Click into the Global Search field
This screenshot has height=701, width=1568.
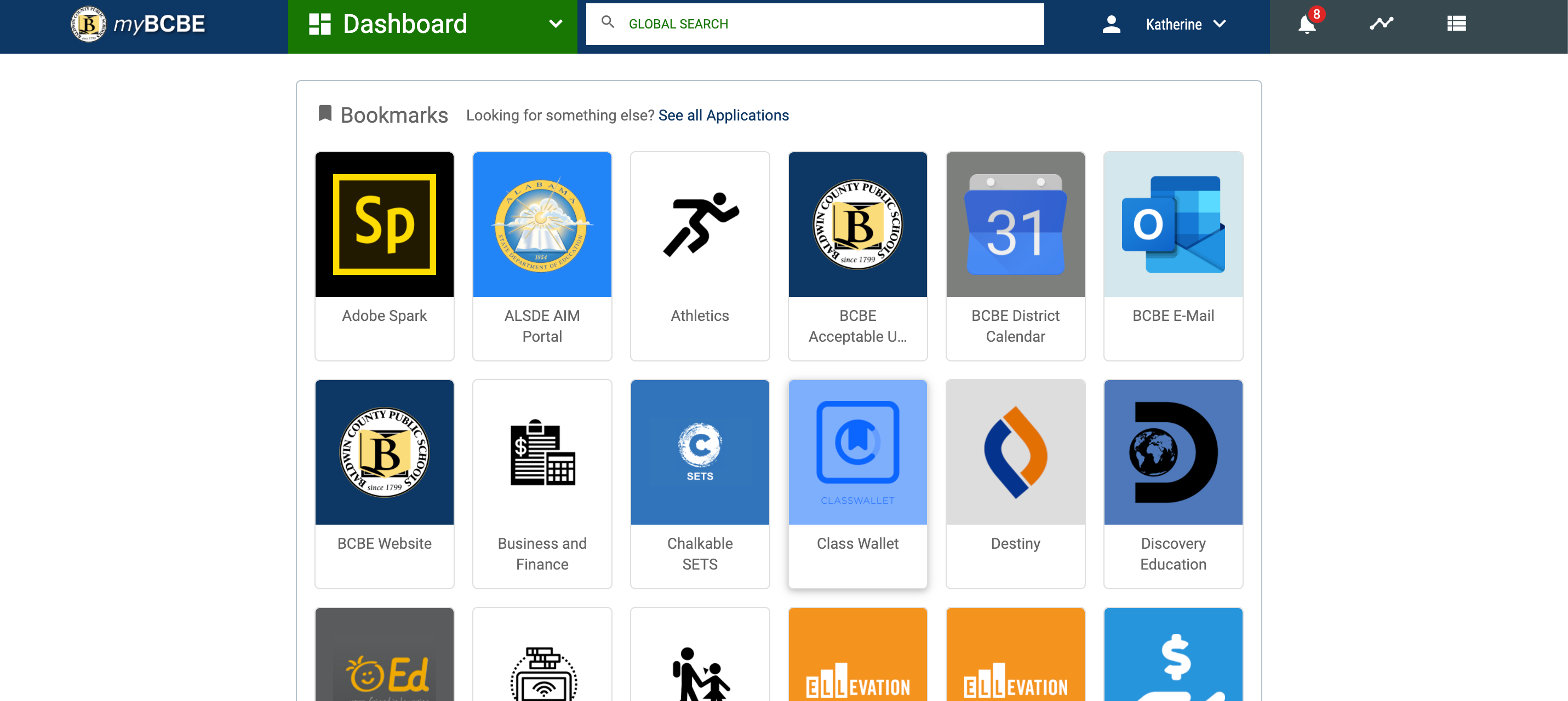pos(815,24)
